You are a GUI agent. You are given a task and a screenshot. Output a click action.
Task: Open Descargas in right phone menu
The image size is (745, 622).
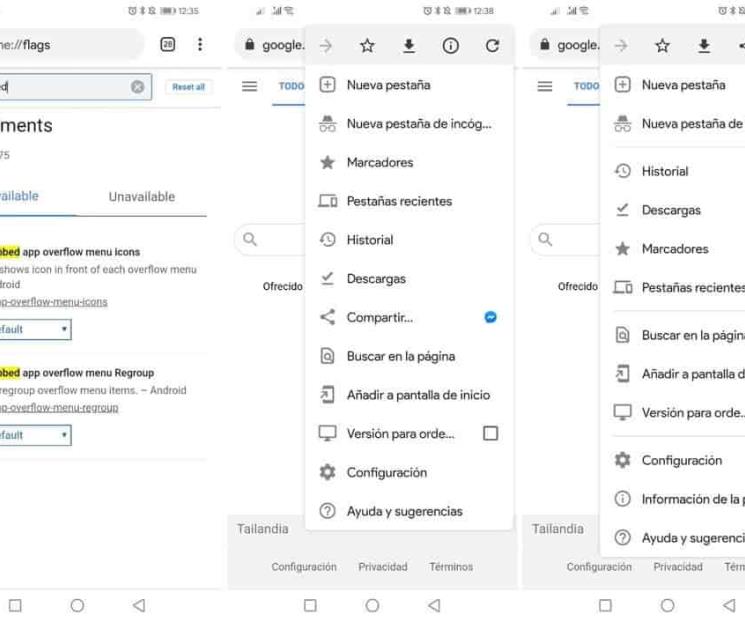(673, 210)
